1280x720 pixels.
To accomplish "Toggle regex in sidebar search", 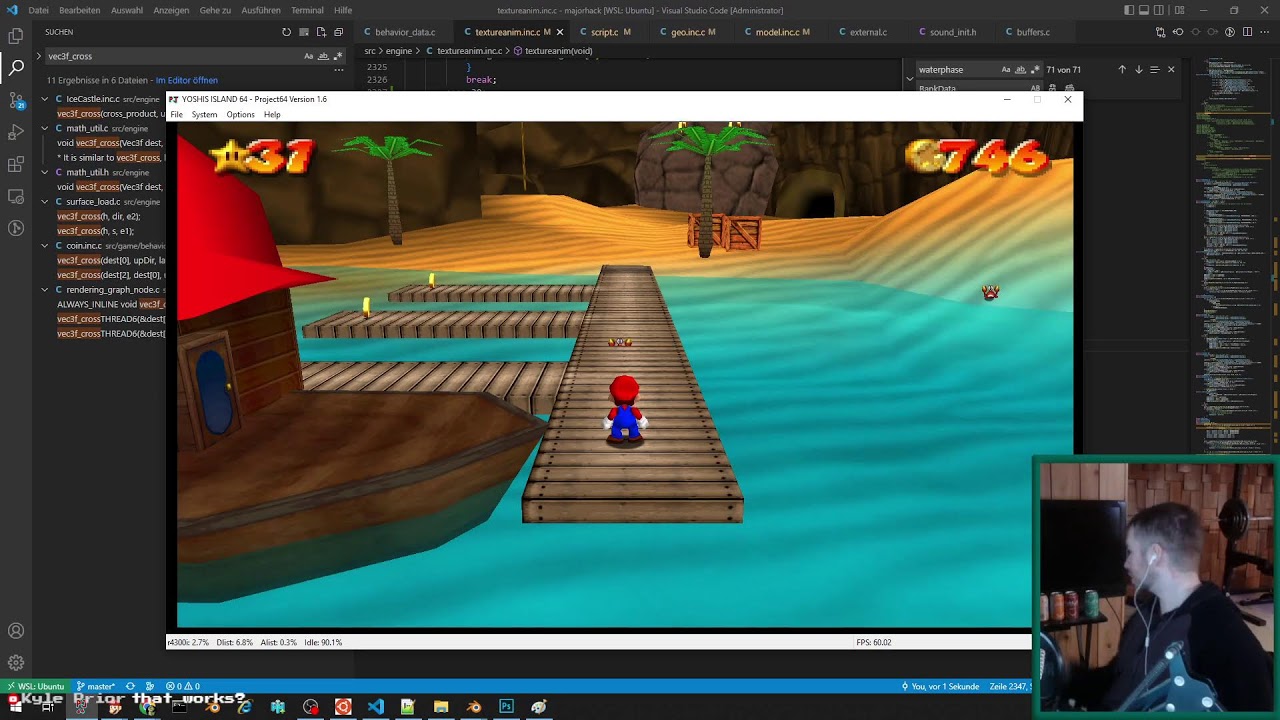I will pyautogui.click(x=338, y=56).
